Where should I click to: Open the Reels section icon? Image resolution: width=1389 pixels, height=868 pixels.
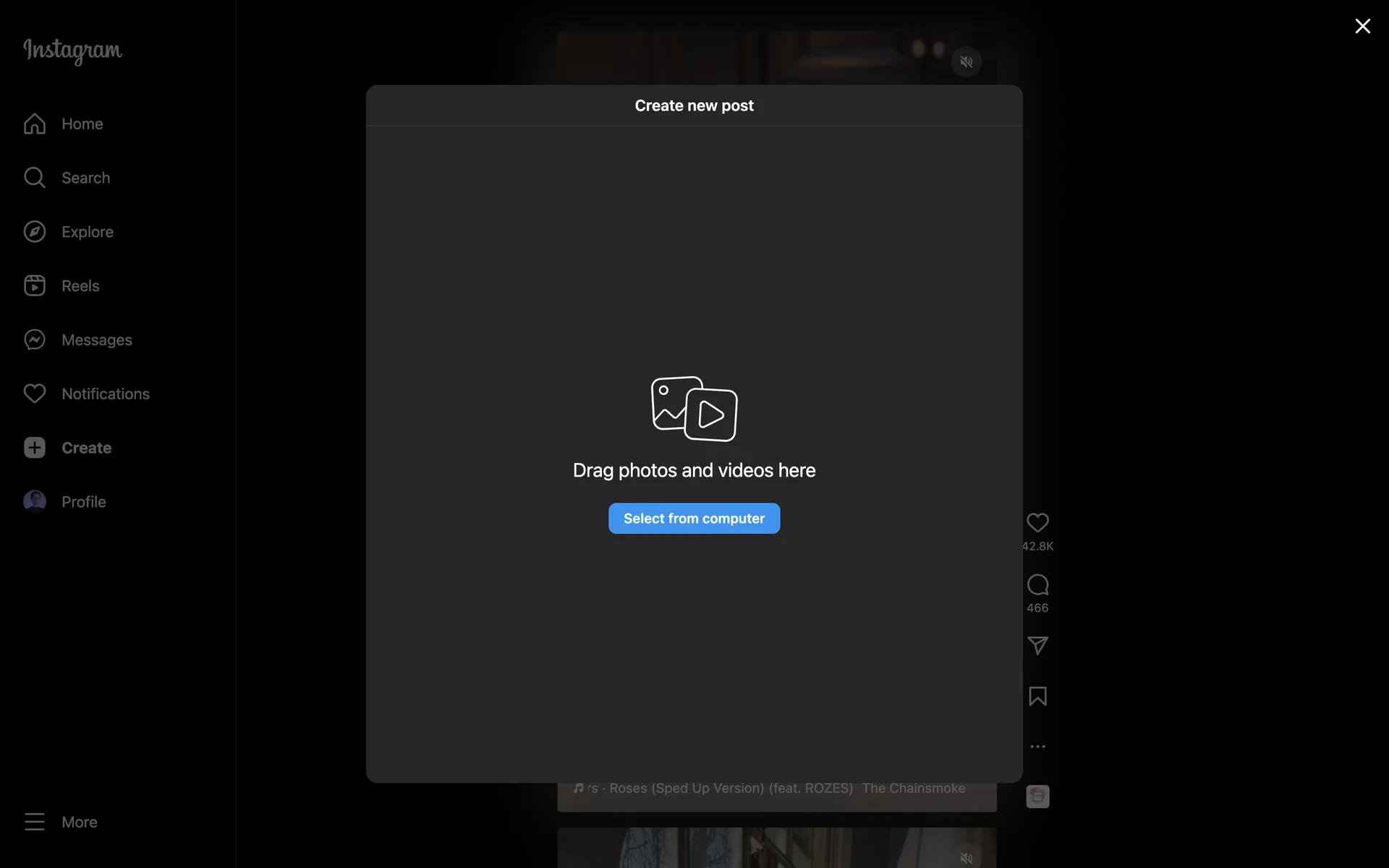point(35,286)
